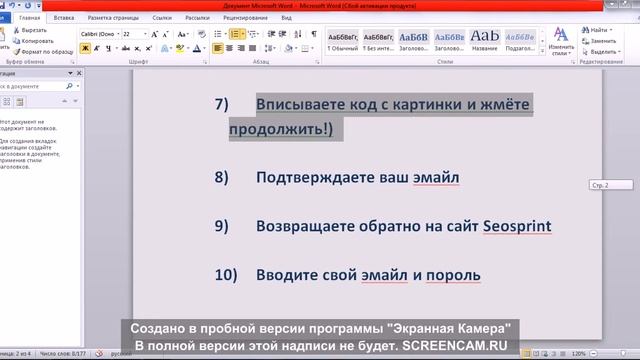This screenshot has width=640, height=360.
Task: Increase font size with grow font icon
Action: point(155,34)
